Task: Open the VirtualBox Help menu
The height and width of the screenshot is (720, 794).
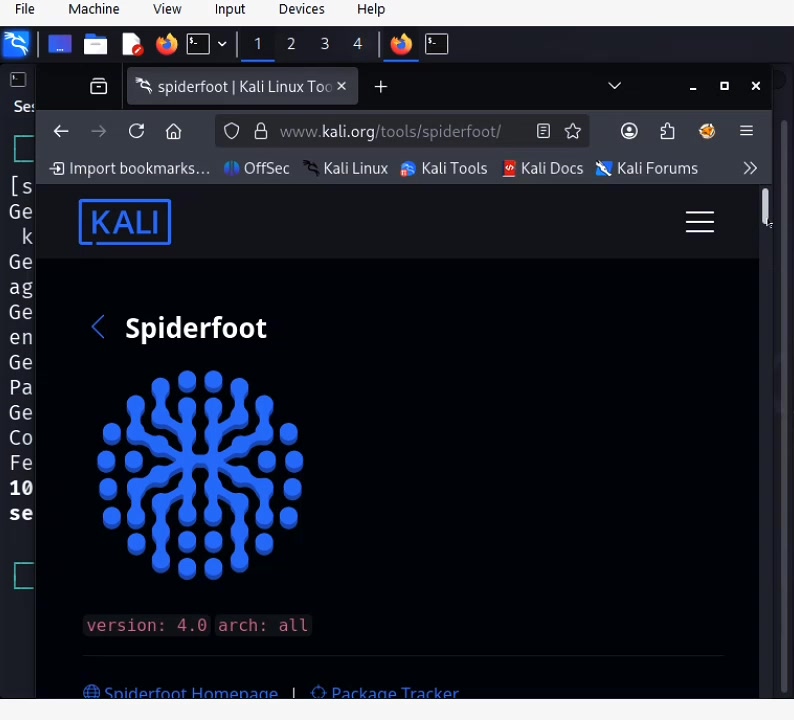Action: coord(371,9)
